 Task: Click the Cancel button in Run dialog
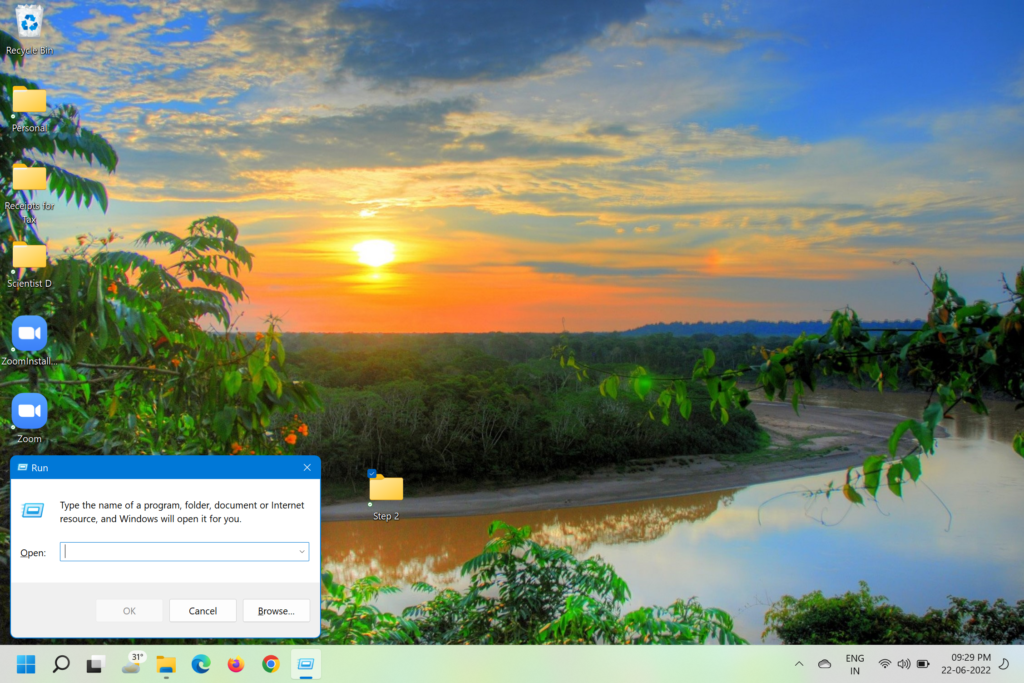pyautogui.click(x=203, y=611)
